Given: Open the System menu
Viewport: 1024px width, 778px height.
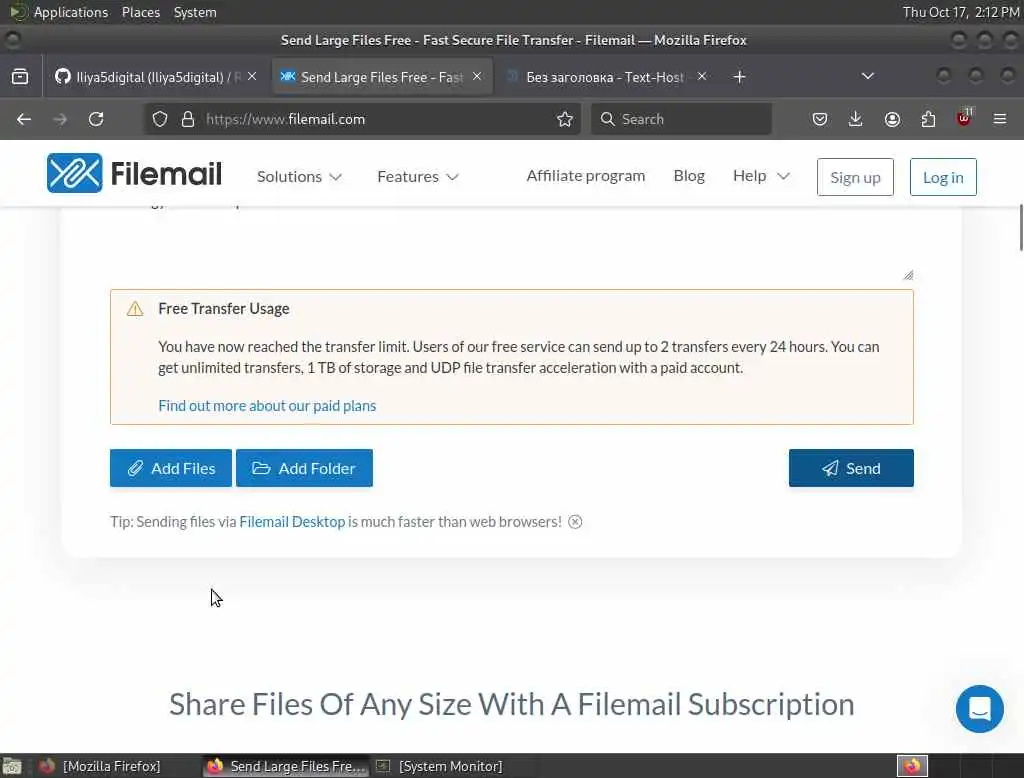Looking at the screenshot, I should point(195,12).
